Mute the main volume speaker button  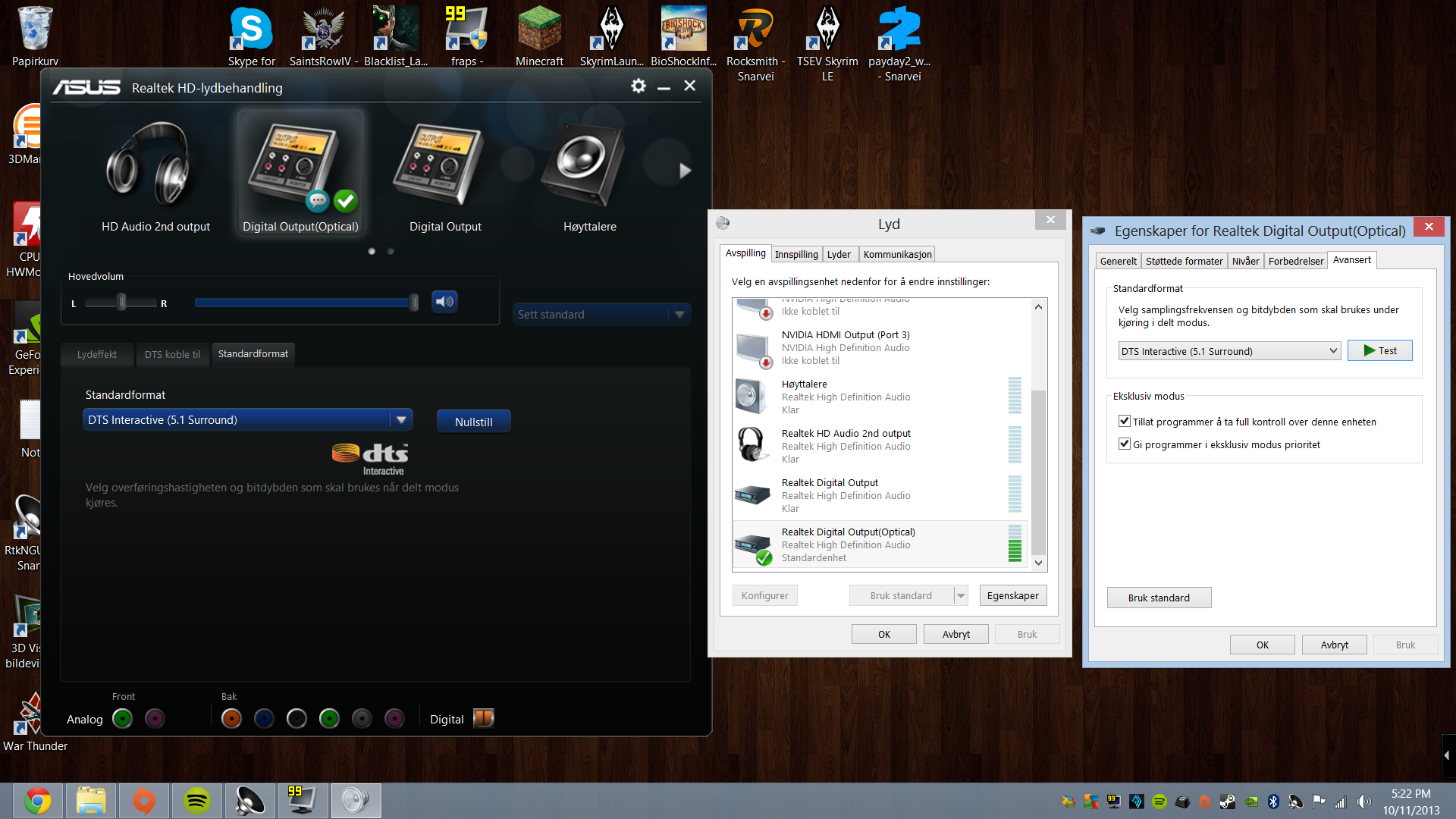click(x=445, y=302)
